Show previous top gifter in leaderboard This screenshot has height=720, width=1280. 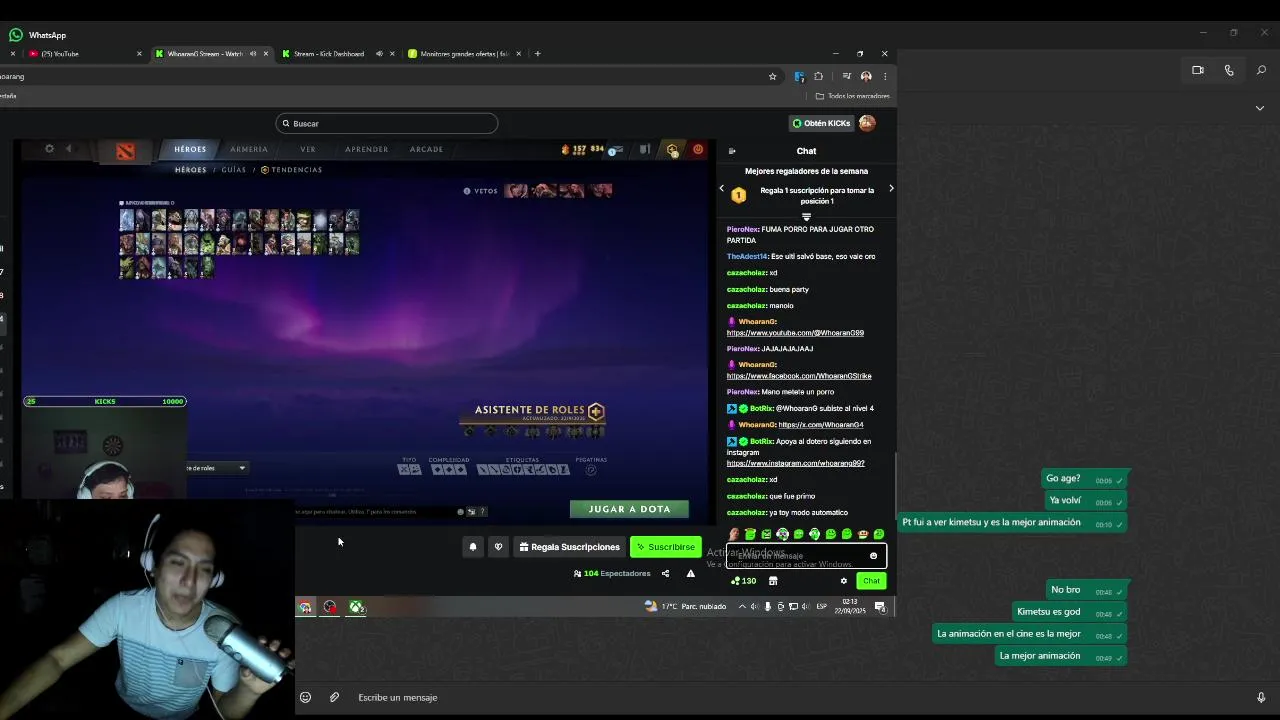click(x=722, y=188)
